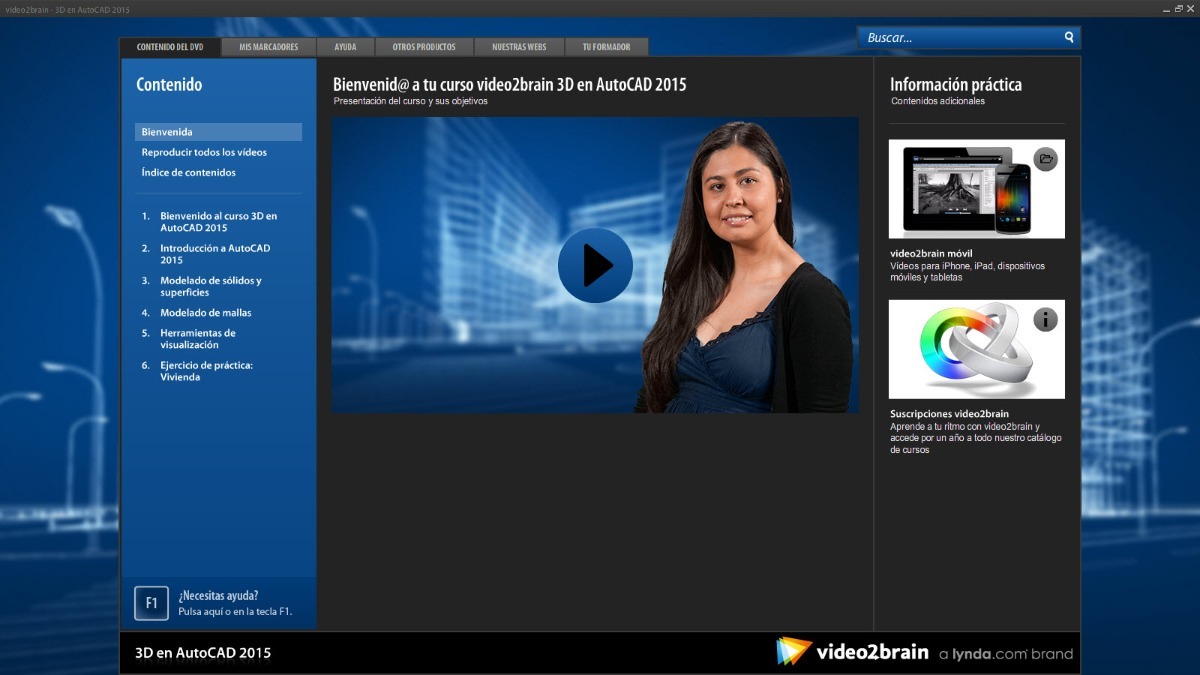
Task: Close the video2brain window
Action: coord(1191,8)
